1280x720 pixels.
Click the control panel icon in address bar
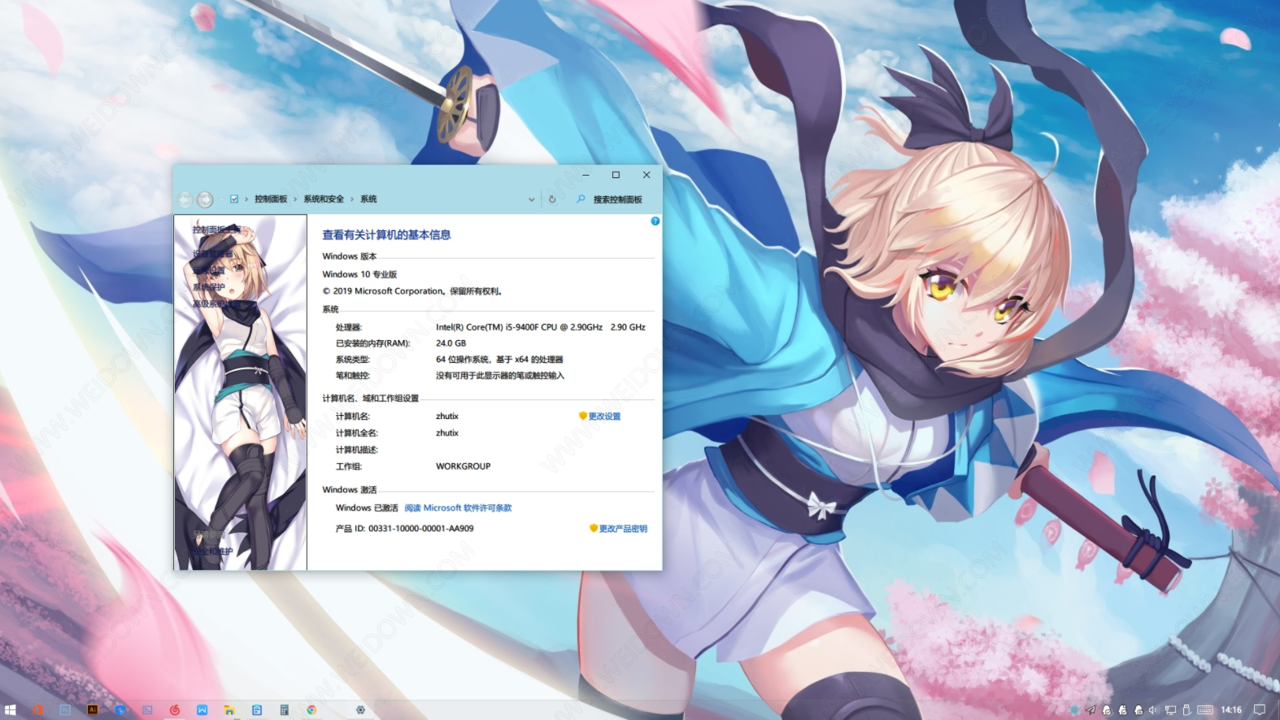tap(234, 199)
